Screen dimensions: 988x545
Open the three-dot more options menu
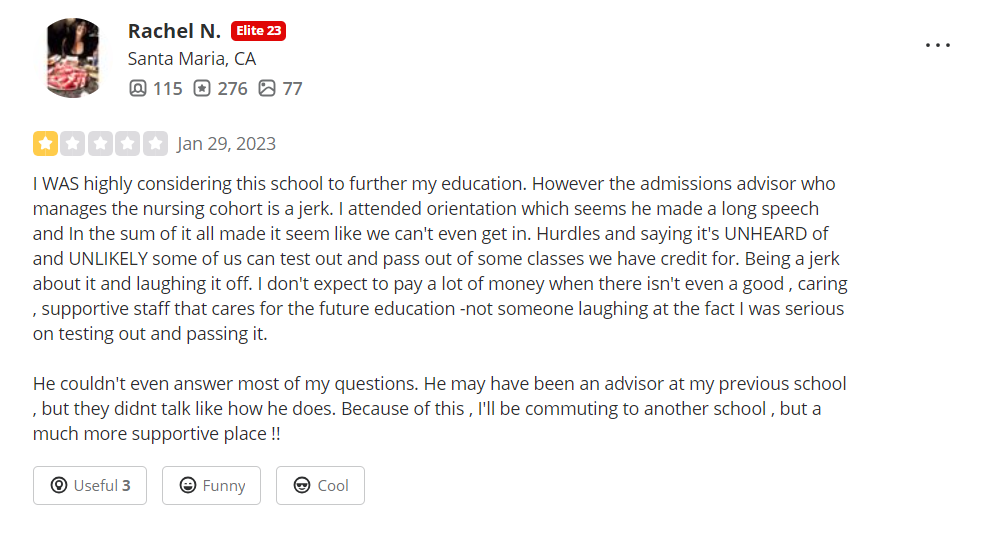938,45
